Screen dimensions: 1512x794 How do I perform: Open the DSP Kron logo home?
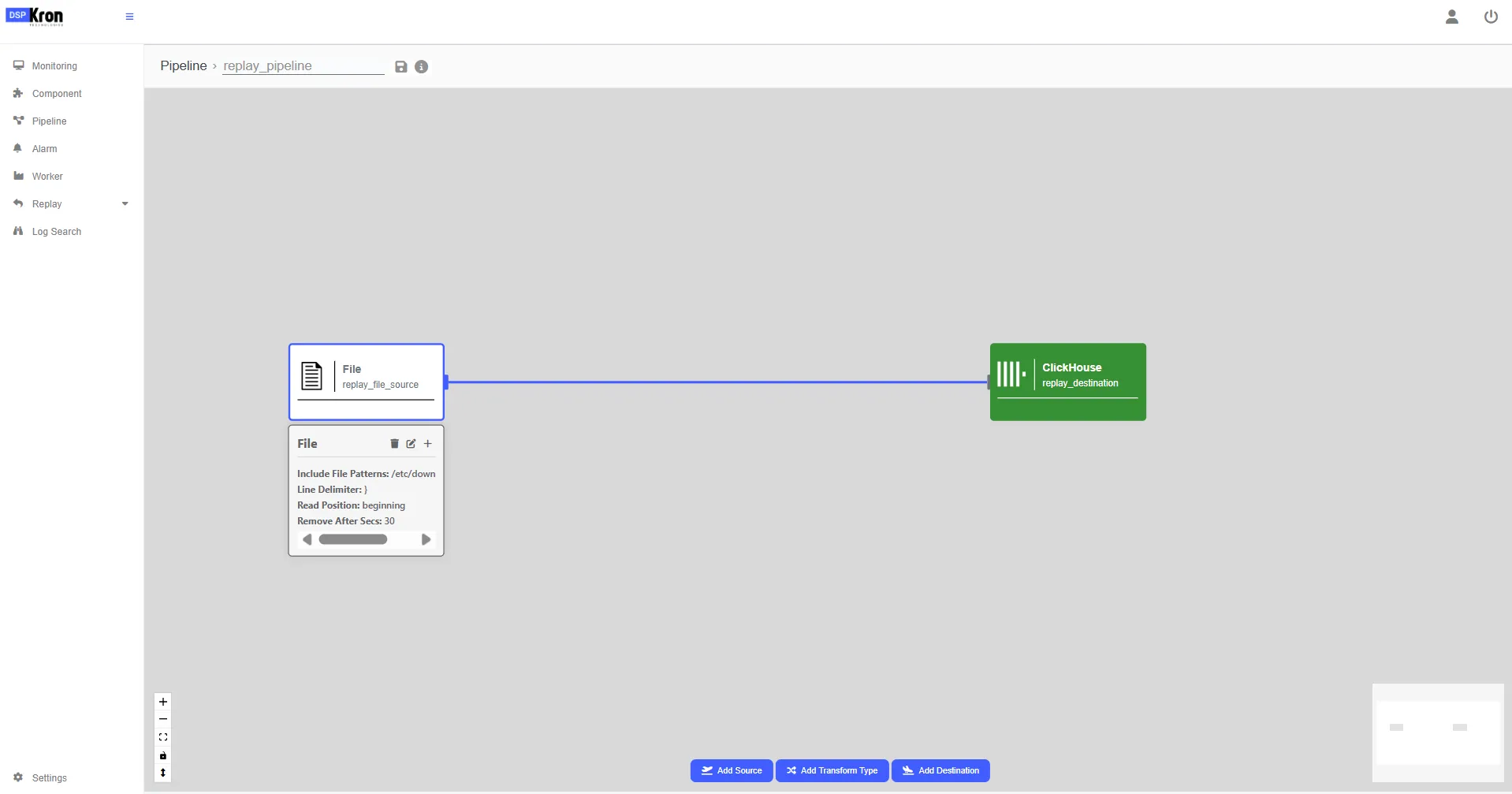click(35, 17)
